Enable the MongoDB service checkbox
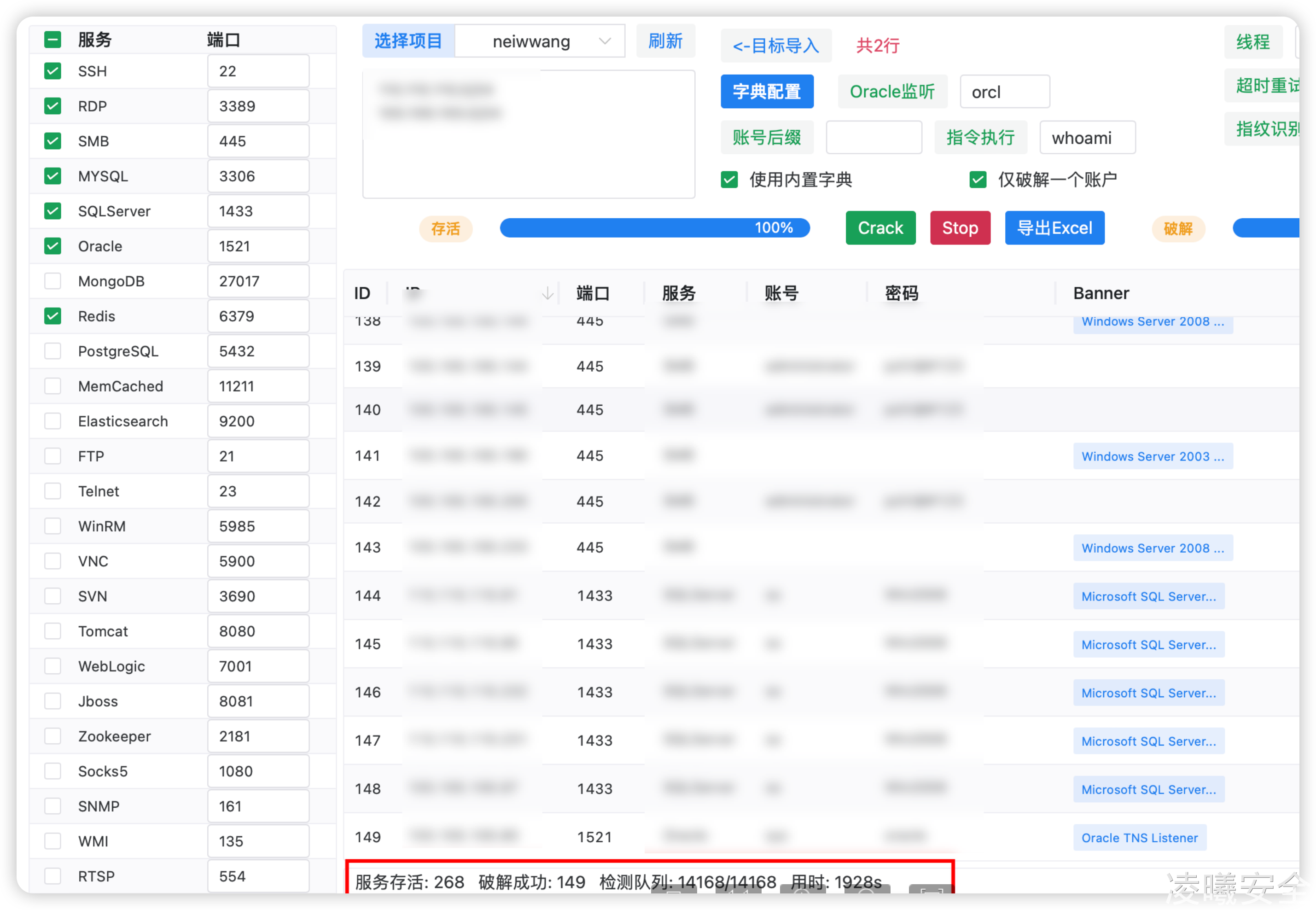Viewport: 1316px width, 910px height. (52, 281)
